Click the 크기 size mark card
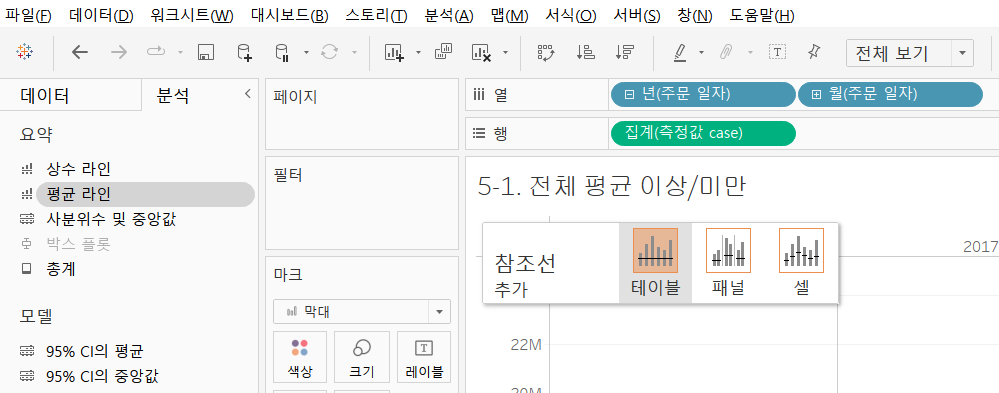Screen dimensions: 999x393 coord(362,357)
